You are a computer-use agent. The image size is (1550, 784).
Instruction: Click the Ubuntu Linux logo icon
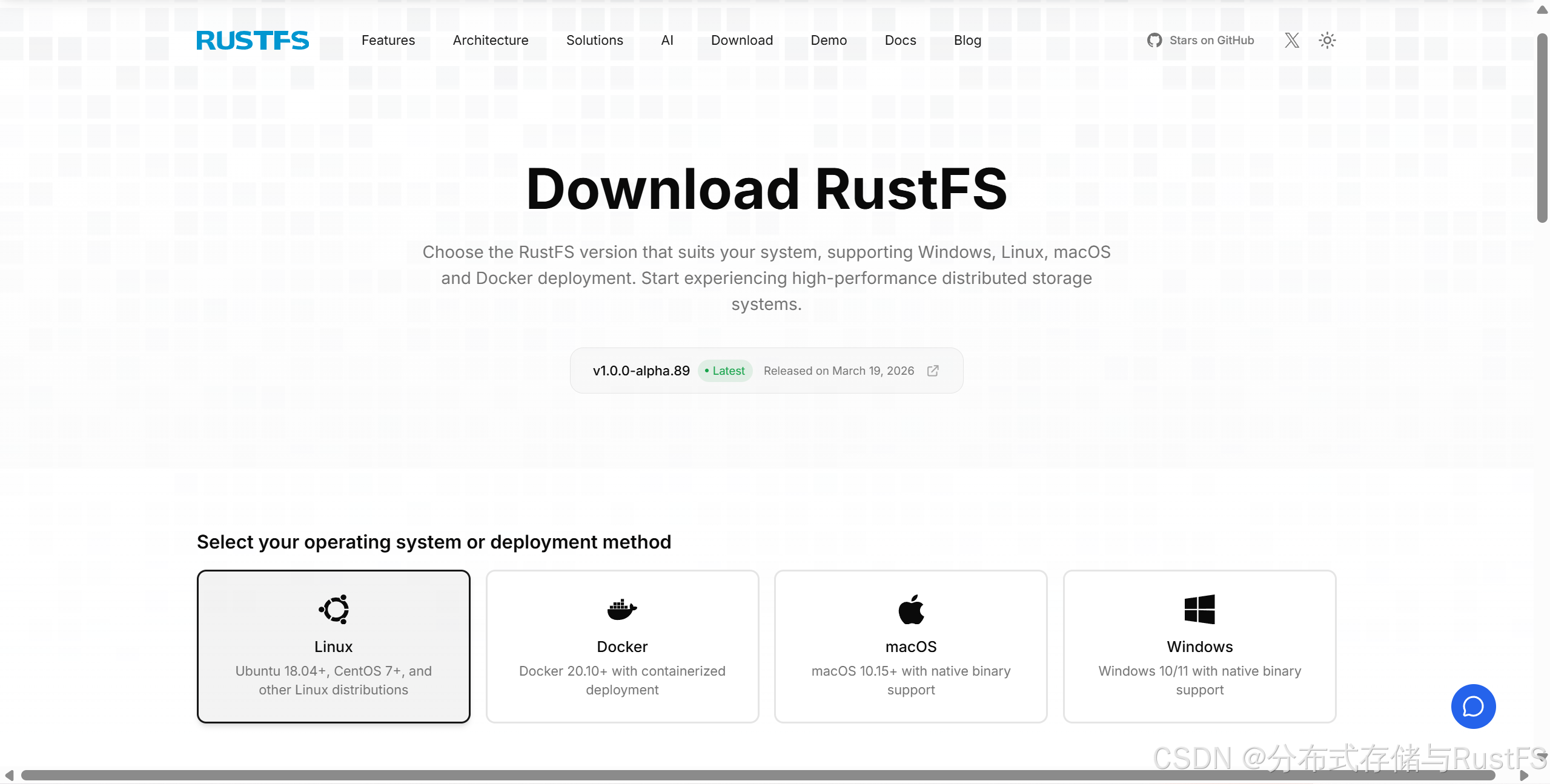pyautogui.click(x=334, y=609)
